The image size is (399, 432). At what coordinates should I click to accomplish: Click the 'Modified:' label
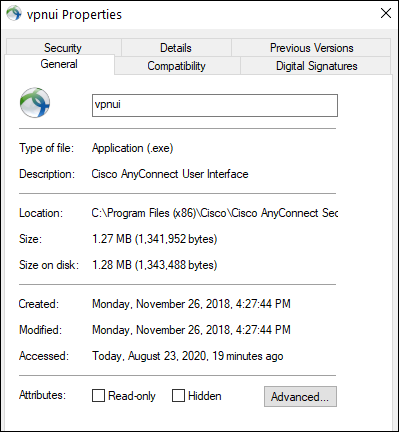[x=40, y=330]
